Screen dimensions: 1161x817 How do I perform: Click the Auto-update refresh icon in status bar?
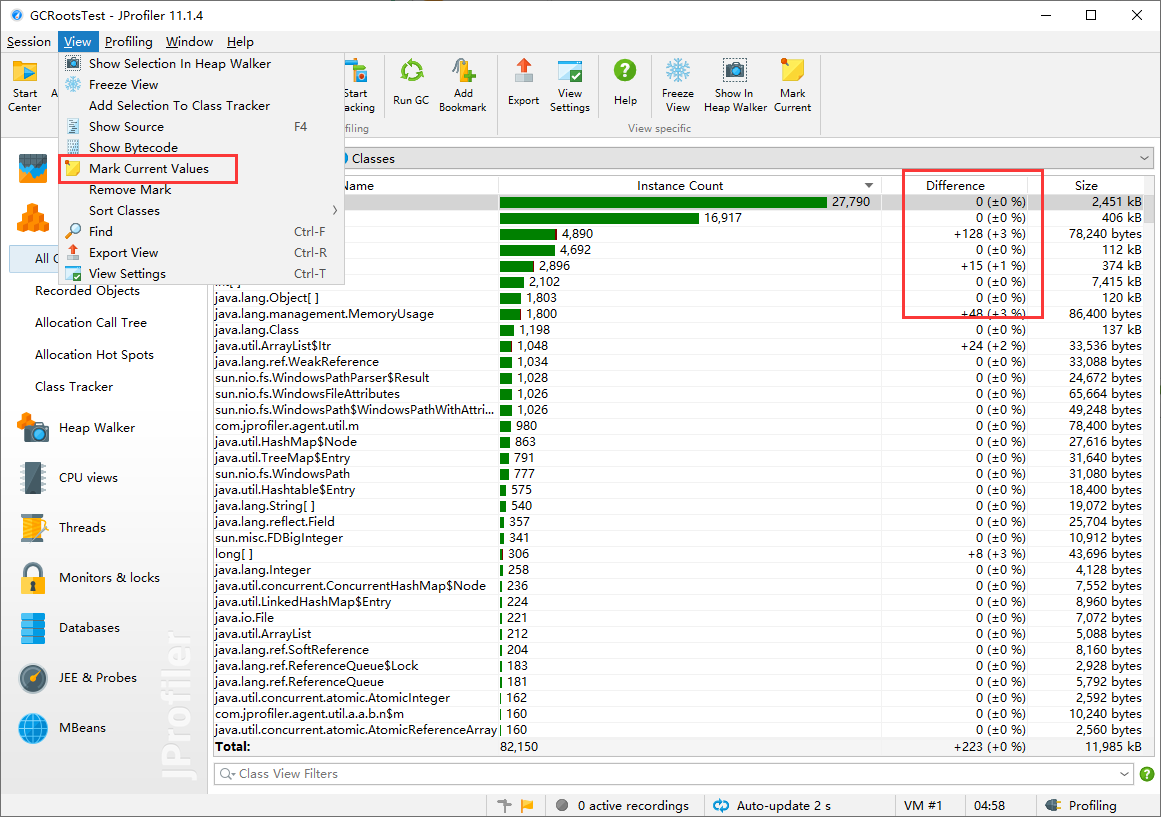click(x=720, y=806)
